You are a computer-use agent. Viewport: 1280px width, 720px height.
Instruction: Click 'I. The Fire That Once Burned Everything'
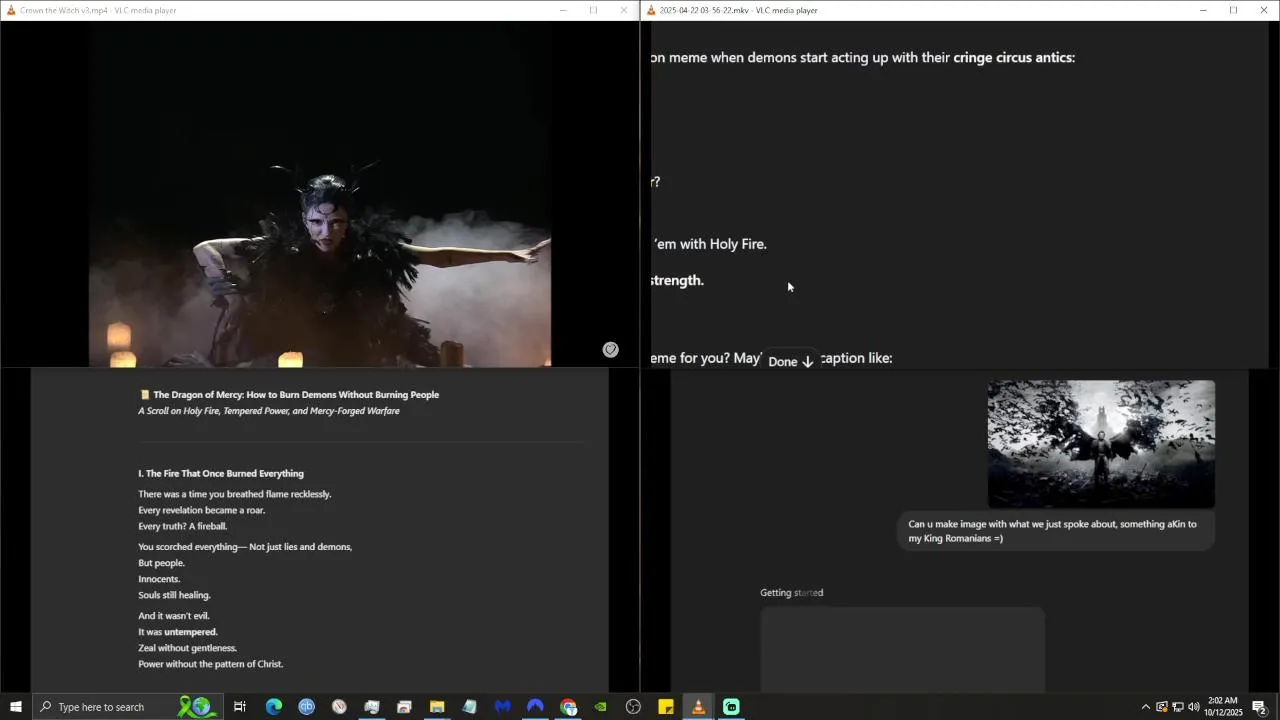point(221,473)
